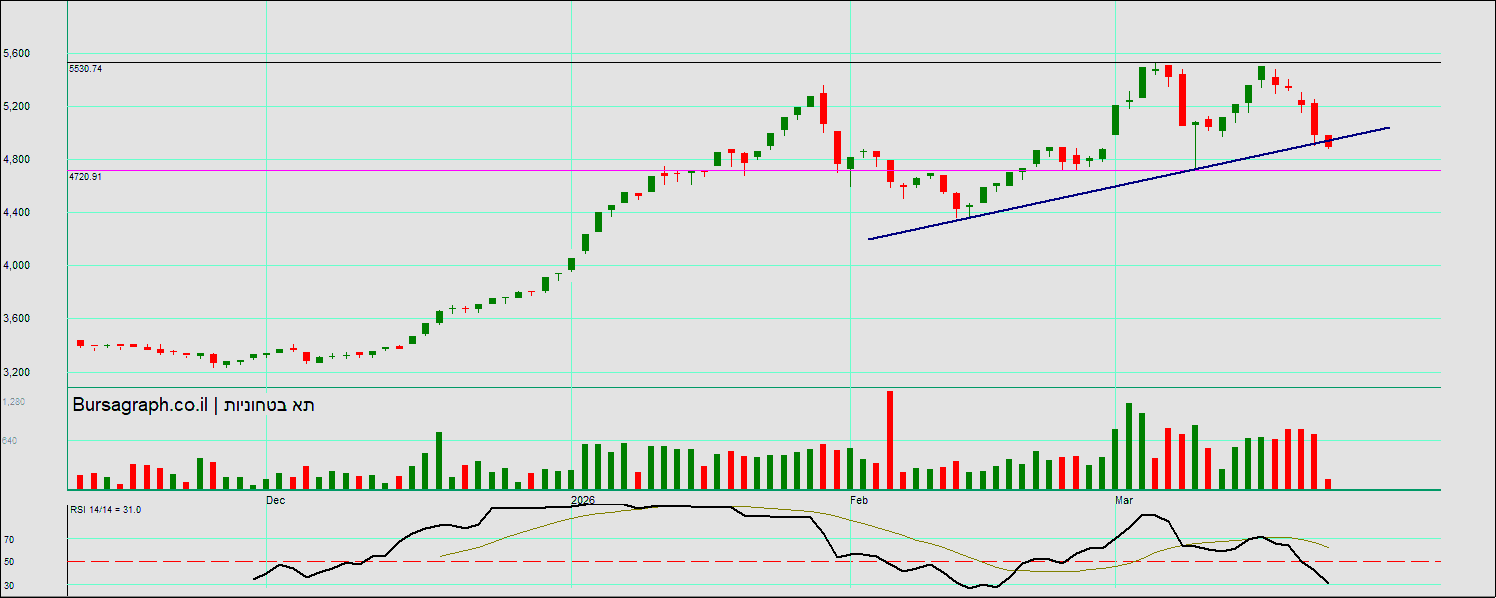Select the blue ascending trendline
The width and height of the screenshot is (1496, 598).
click(1129, 183)
